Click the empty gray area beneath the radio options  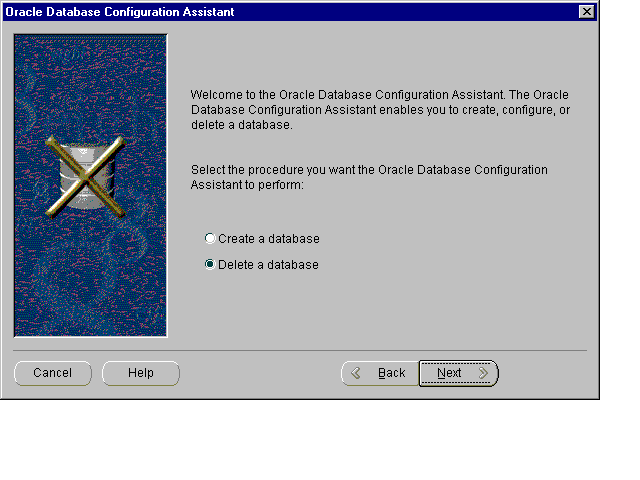380,310
